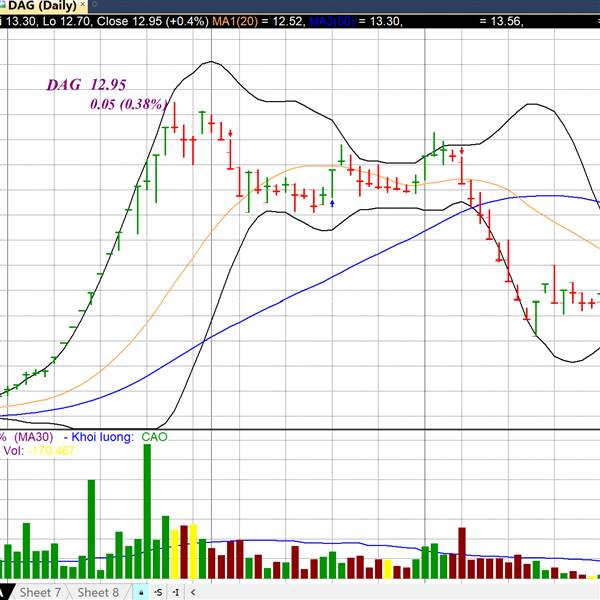Click the scroll left arrow beside sheet tabs
The height and width of the screenshot is (600, 600).
point(193,593)
